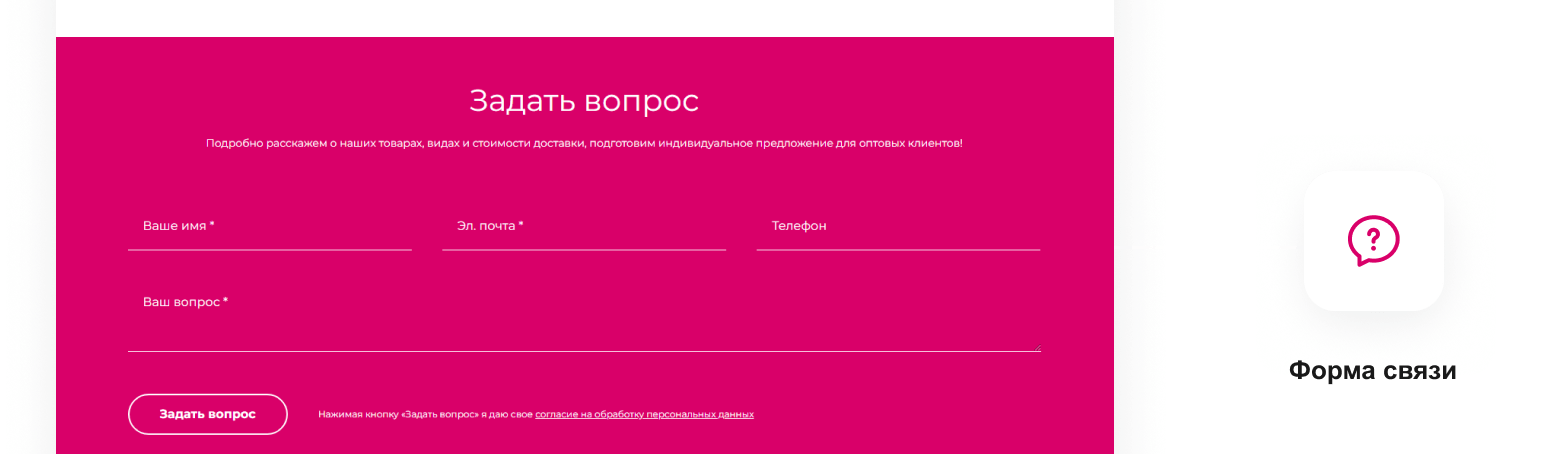Click the required asterisk next to Эл. почта

[x=521, y=225]
